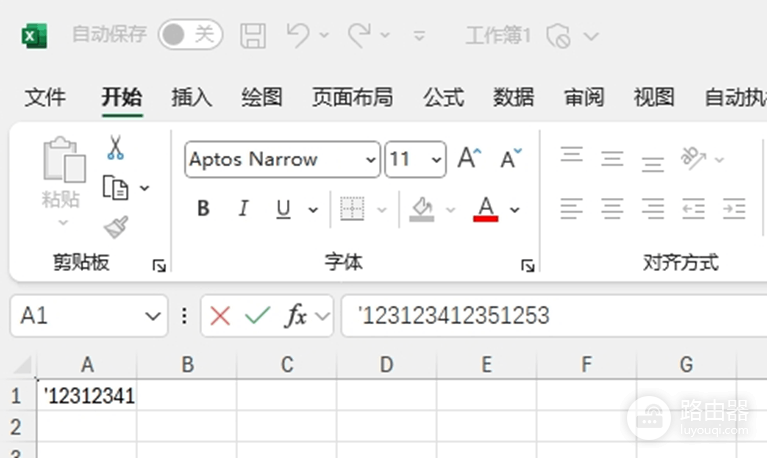Image resolution: width=767 pixels, height=458 pixels.
Task: Open the Redo history dropdown arrow
Action: point(385,35)
